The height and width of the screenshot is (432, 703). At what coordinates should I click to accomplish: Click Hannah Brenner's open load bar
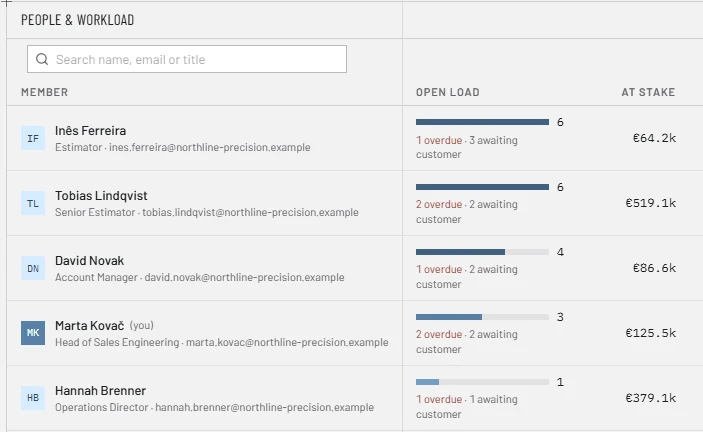tap(482, 382)
